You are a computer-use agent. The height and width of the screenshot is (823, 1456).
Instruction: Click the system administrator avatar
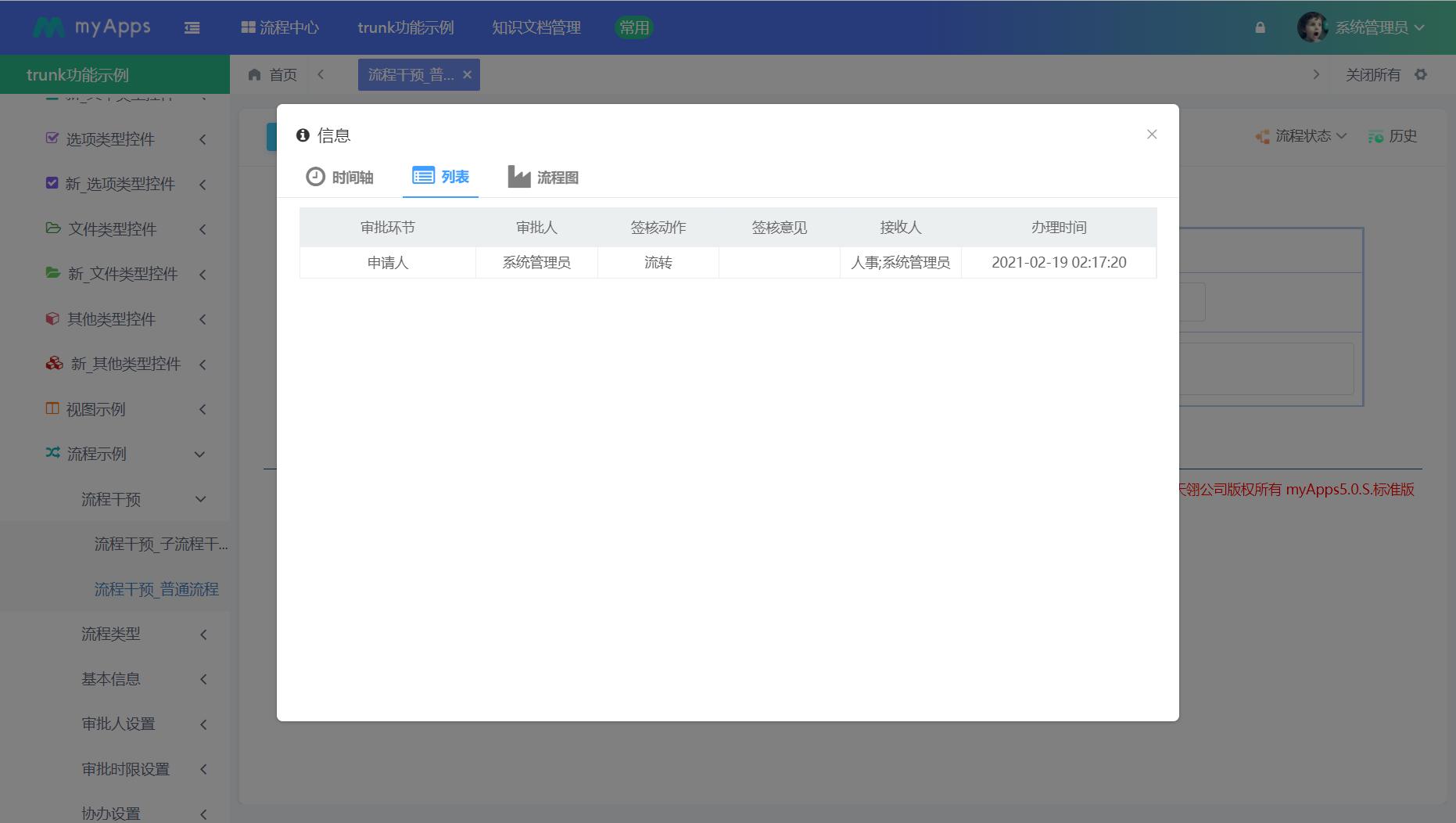1312,27
